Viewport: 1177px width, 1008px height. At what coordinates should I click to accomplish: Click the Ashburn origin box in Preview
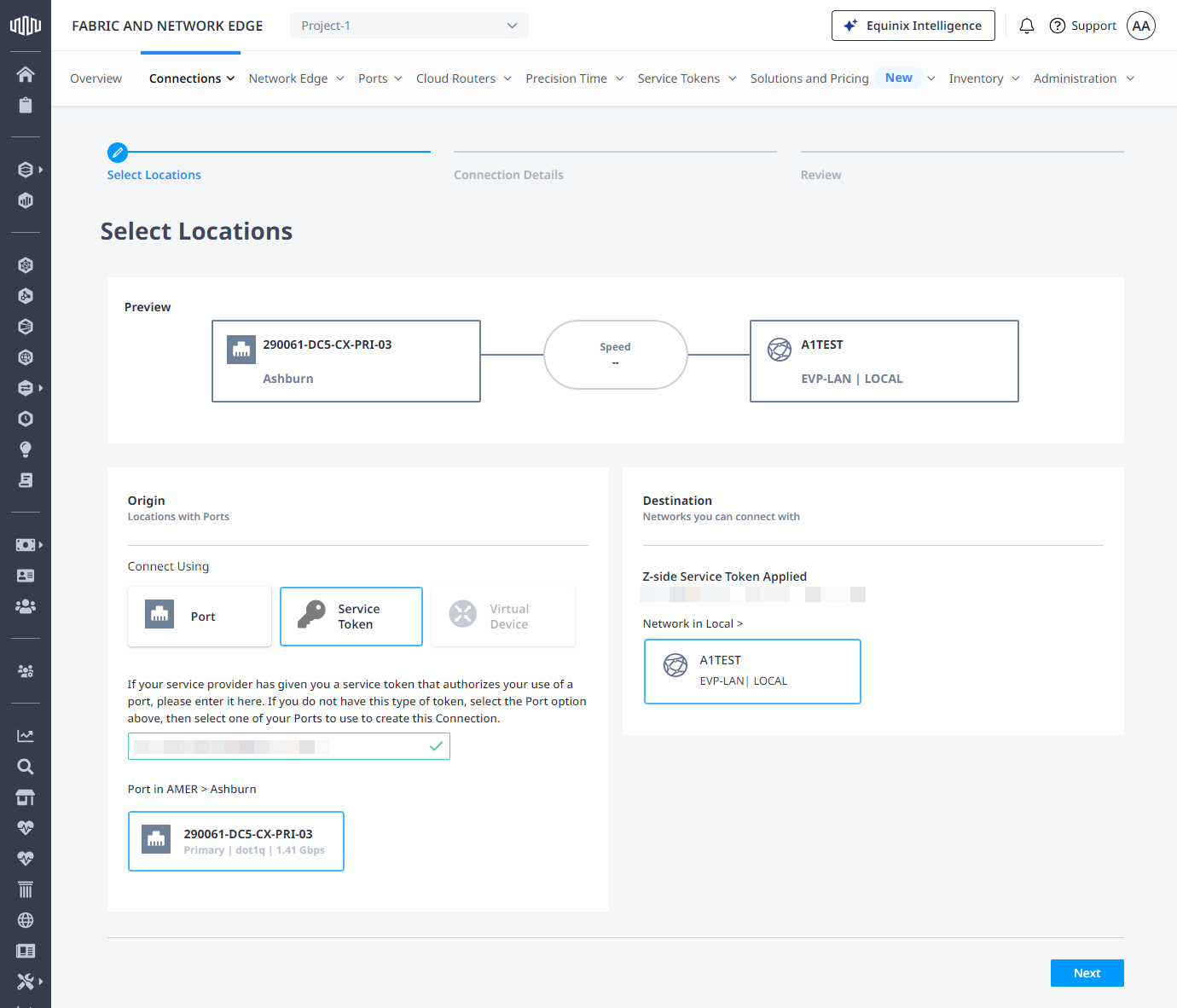[x=346, y=361]
